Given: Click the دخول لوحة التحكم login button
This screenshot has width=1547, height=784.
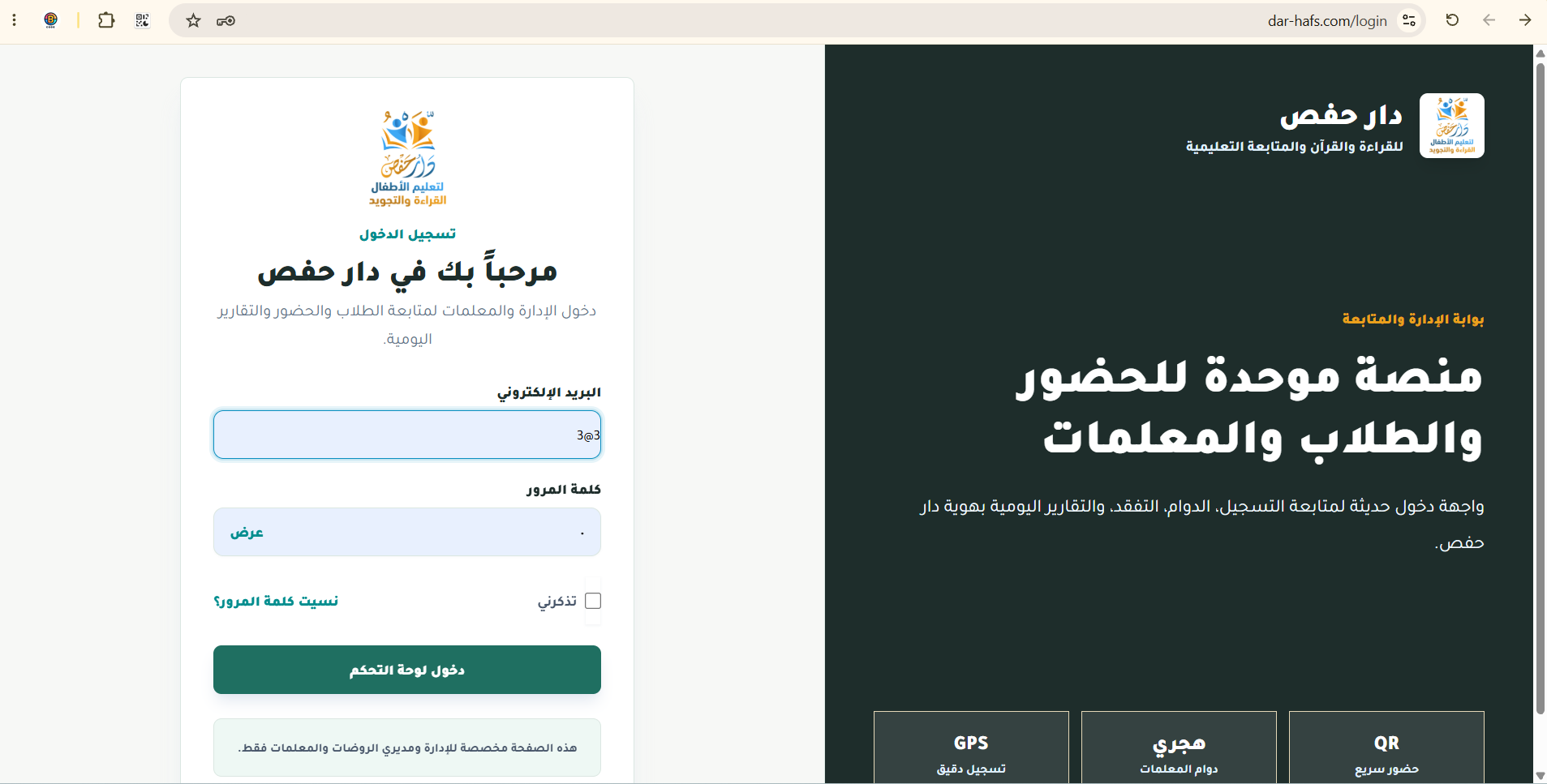Looking at the screenshot, I should click(x=407, y=670).
